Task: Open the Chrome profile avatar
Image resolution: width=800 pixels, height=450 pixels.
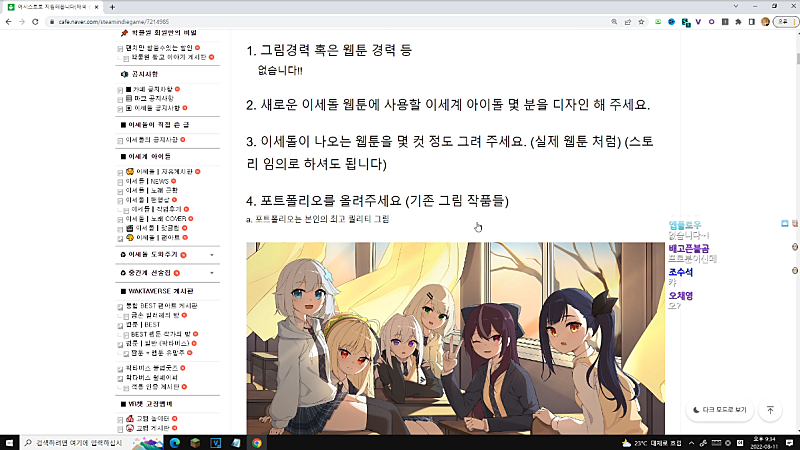Action: click(x=765, y=22)
